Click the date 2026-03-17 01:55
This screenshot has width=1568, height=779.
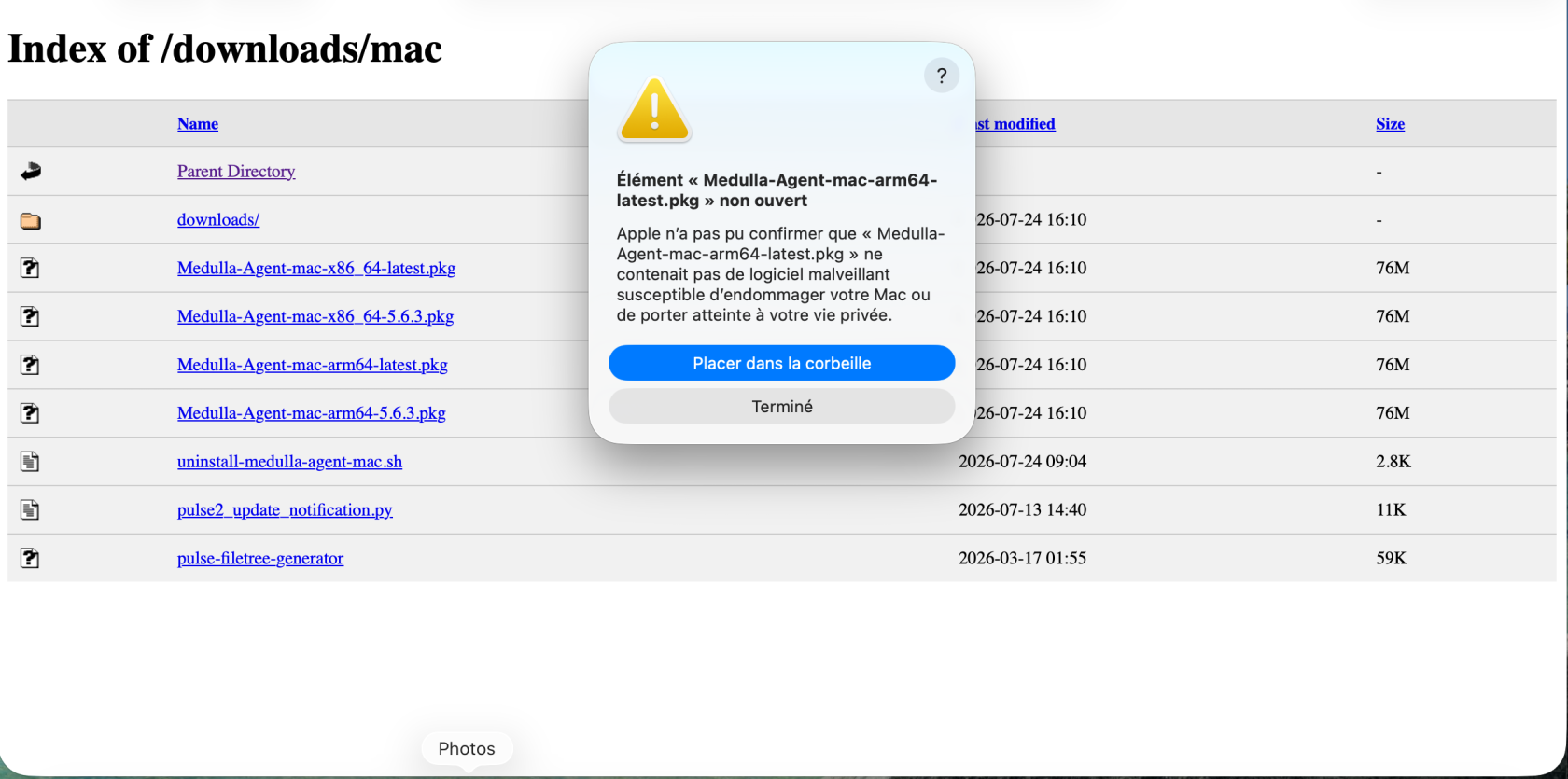(x=1022, y=559)
